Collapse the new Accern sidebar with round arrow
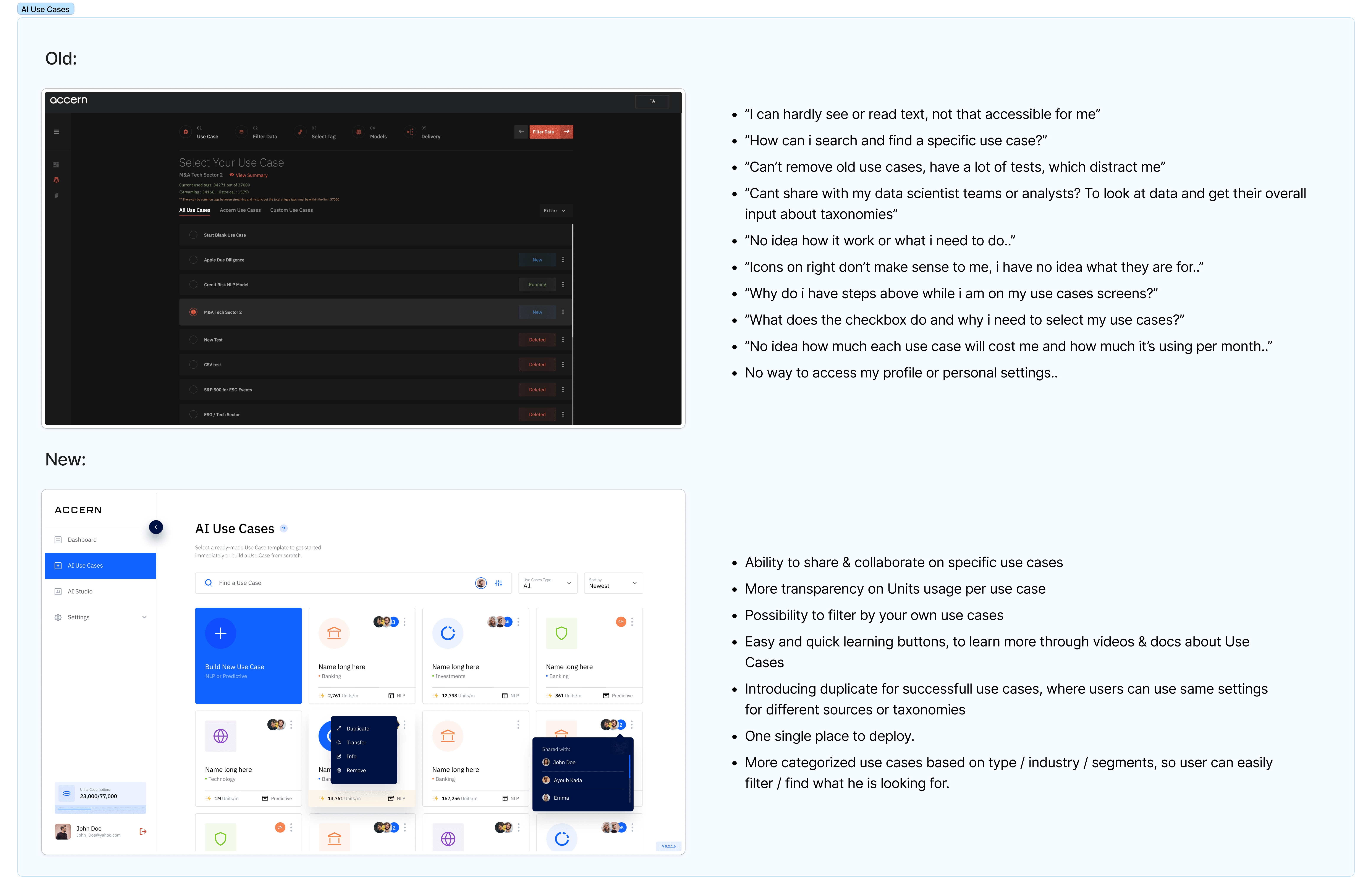The width and height of the screenshot is (1372, 894). click(x=156, y=527)
